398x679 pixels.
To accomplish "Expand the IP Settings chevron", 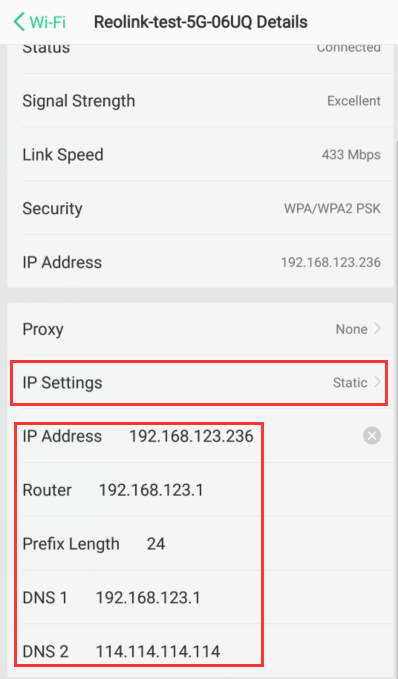I will (378, 382).
